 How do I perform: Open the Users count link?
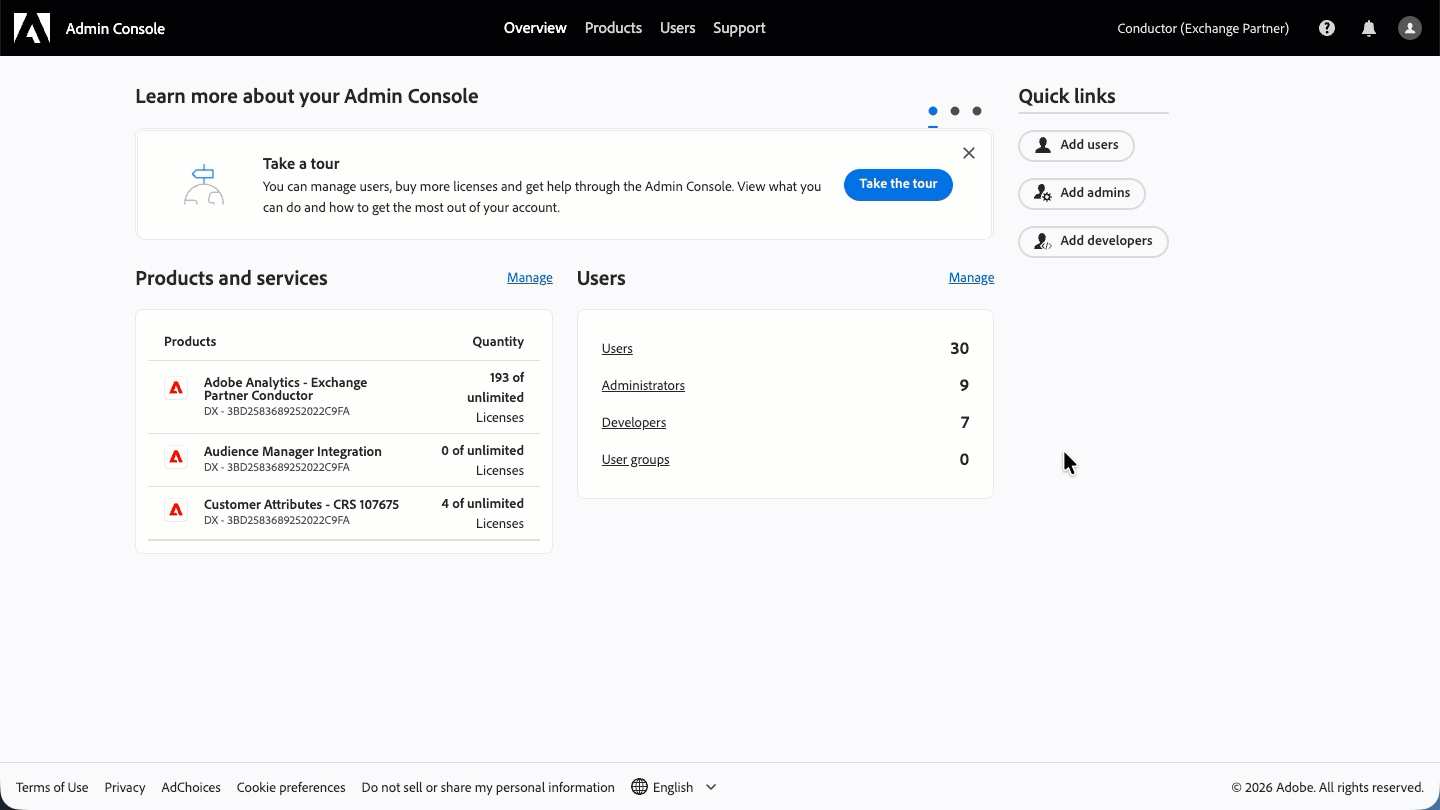(x=617, y=349)
